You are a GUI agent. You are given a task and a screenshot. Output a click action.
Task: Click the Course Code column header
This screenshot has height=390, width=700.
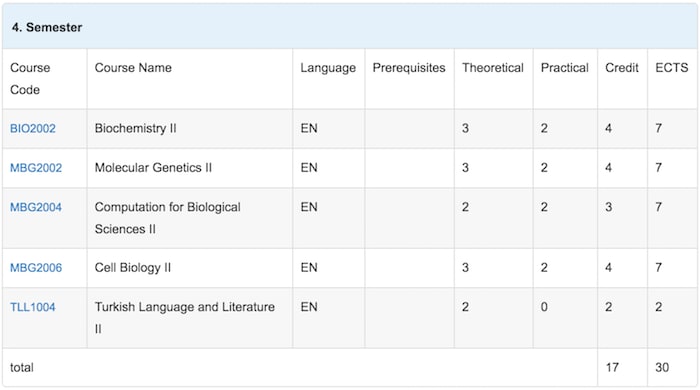click(x=30, y=79)
